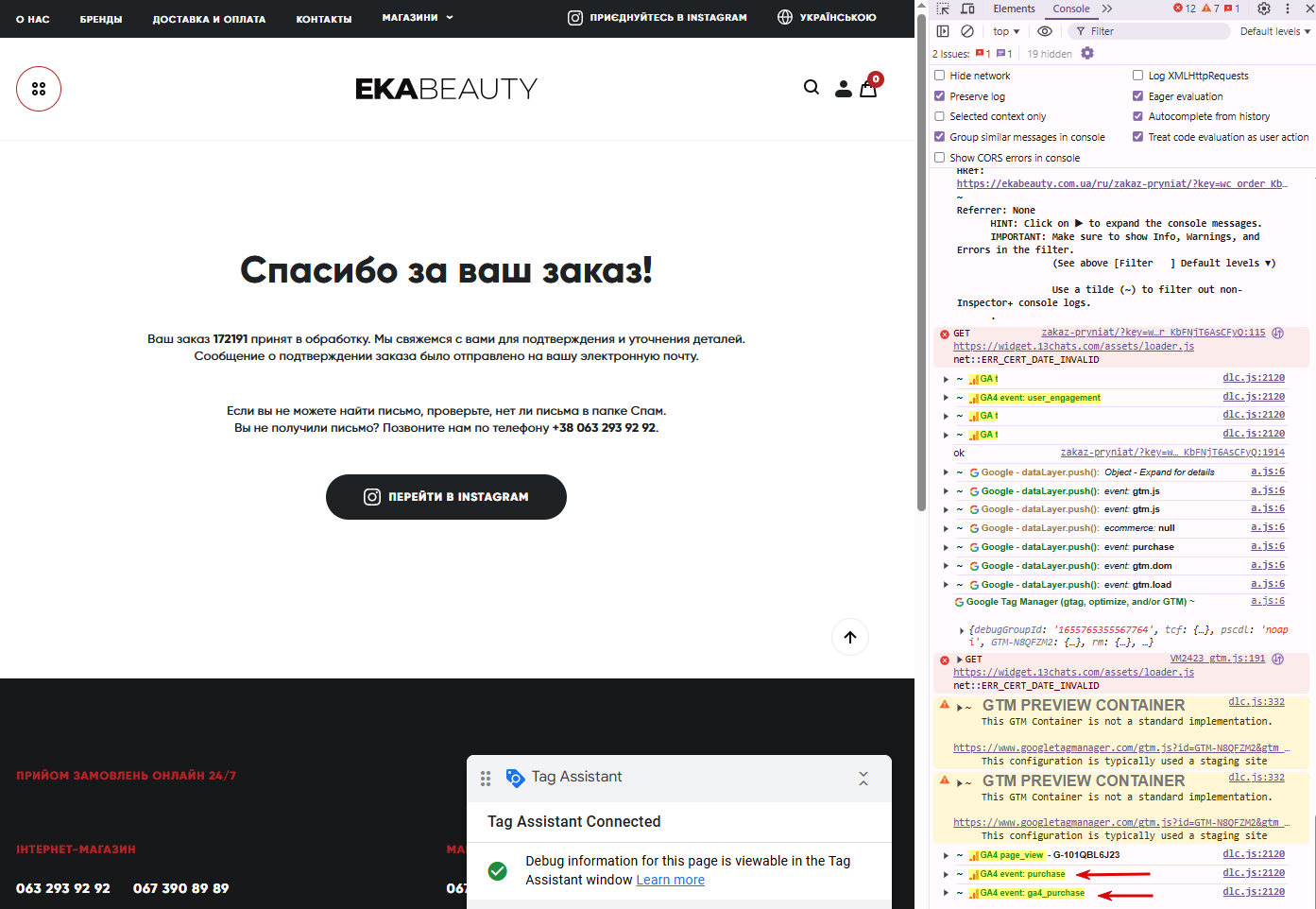1316x909 pixels.
Task: Open the round grid menu button
Action: coord(39,89)
